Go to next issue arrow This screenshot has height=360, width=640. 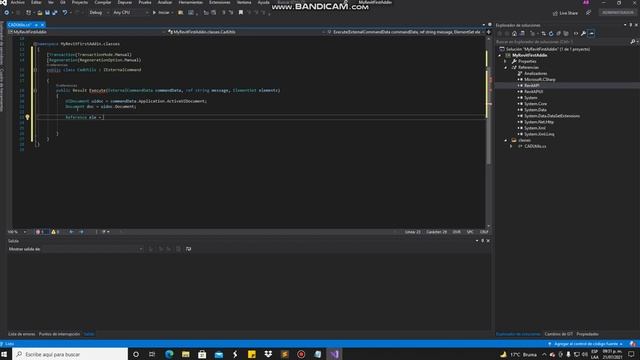pos(82,232)
